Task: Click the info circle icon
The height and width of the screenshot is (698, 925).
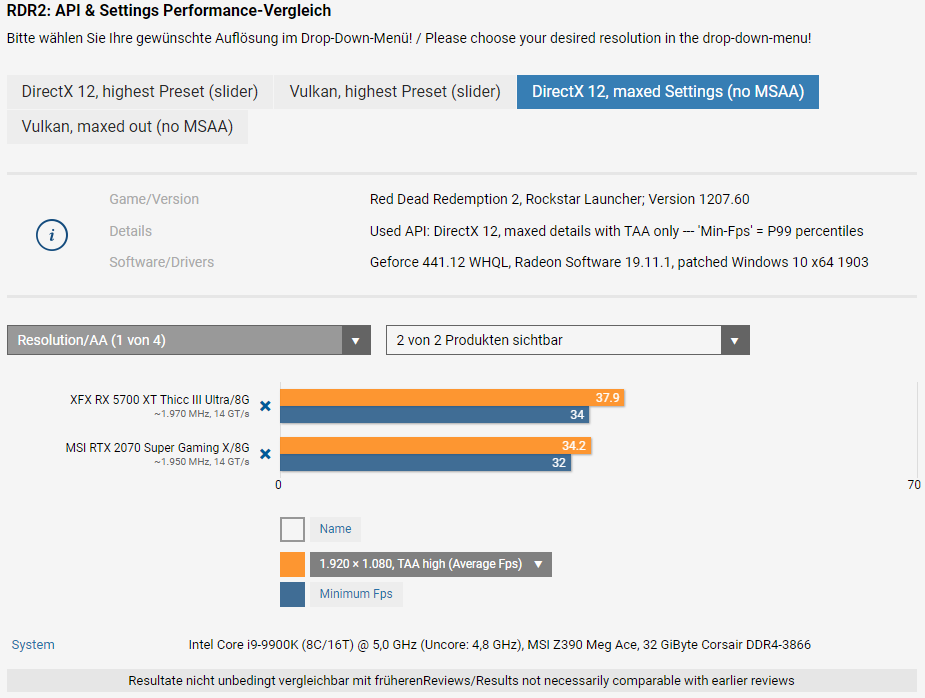Action: click(x=52, y=235)
